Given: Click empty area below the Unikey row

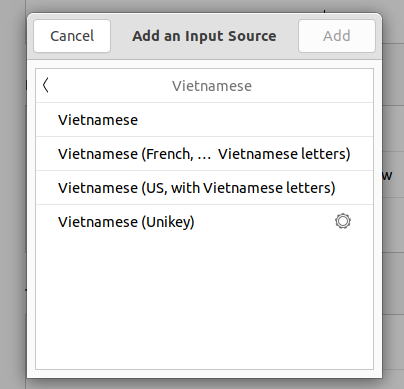Looking at the screenshot, I should [x=204, y=303].
